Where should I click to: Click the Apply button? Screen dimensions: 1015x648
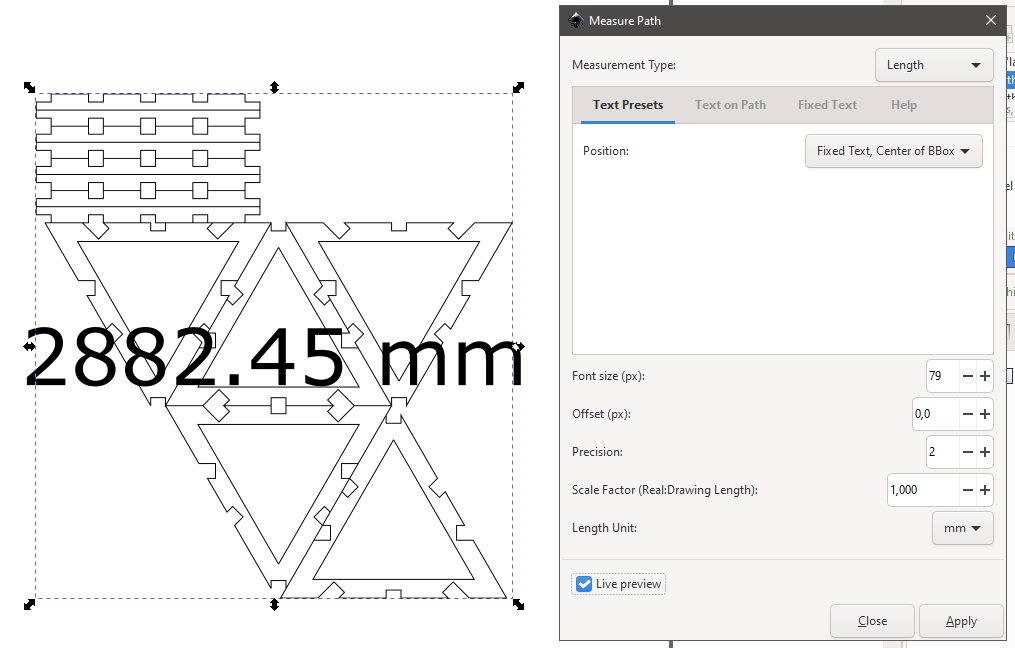pyautogui.click(x=961, y=621)
